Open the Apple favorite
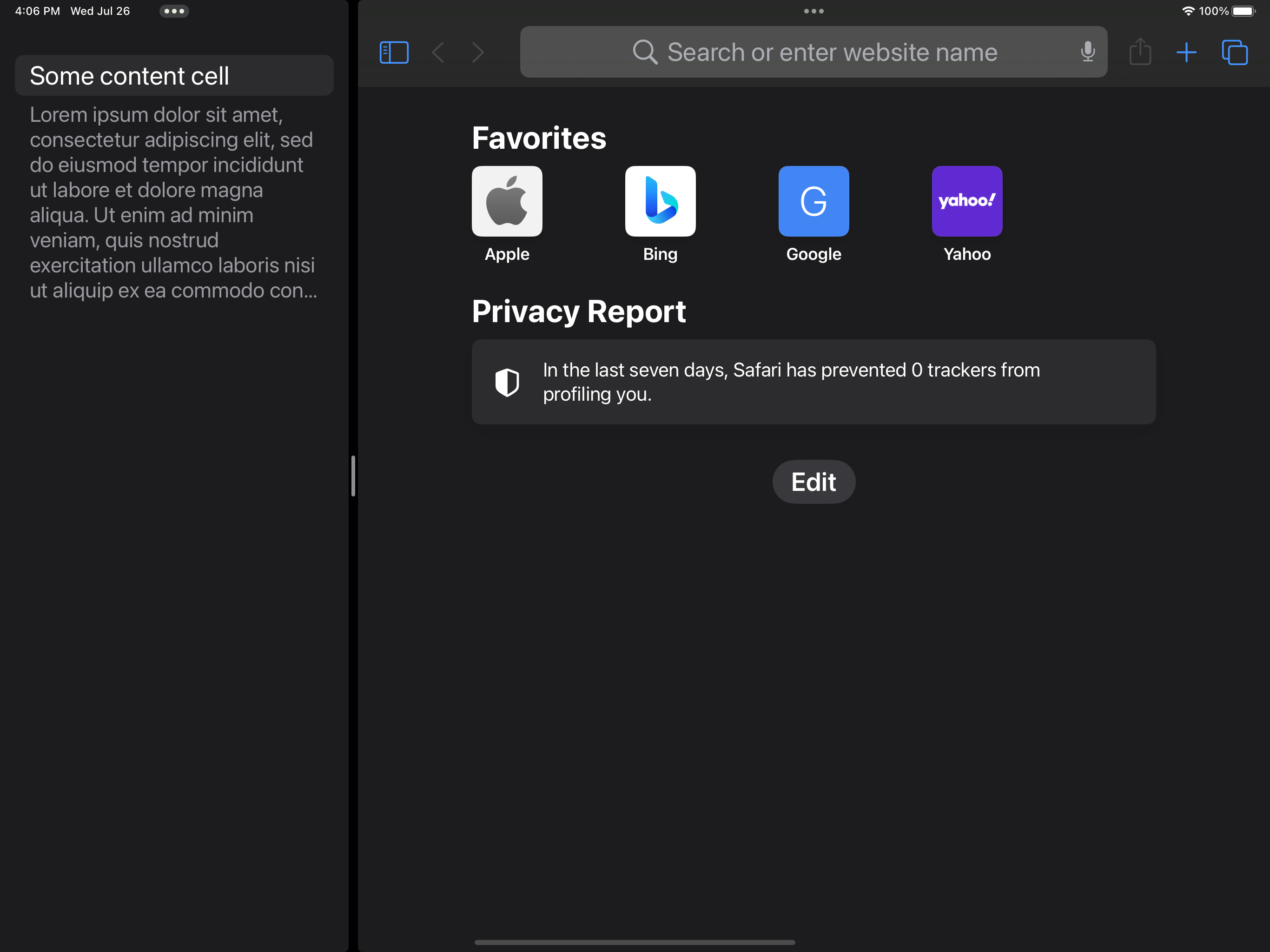Screen dimensions: 1270x952 507,202
